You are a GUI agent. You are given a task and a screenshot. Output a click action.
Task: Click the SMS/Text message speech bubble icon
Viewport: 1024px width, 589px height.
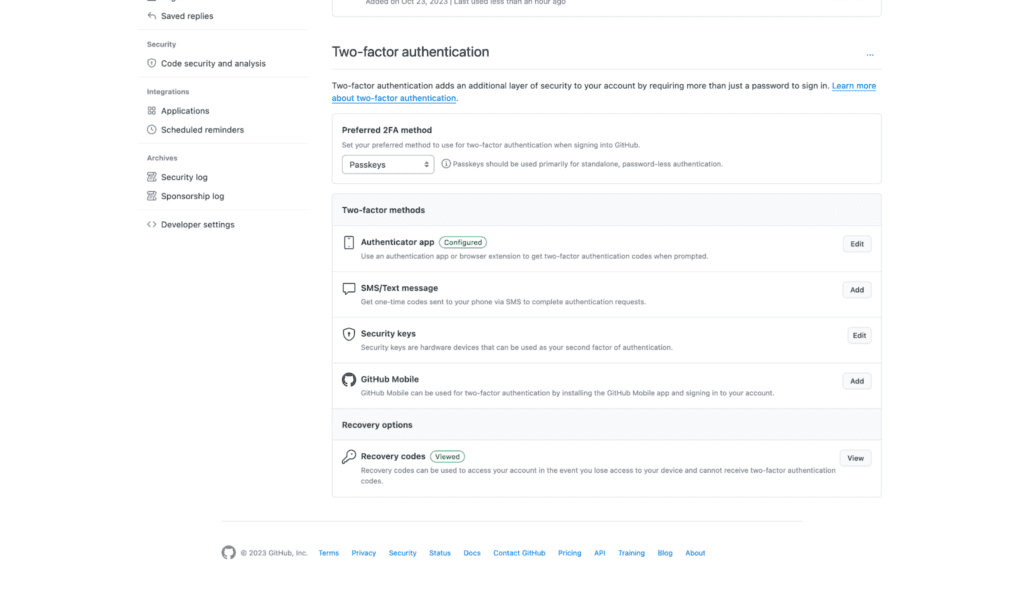pyautogui.click(x=350, y=287)
